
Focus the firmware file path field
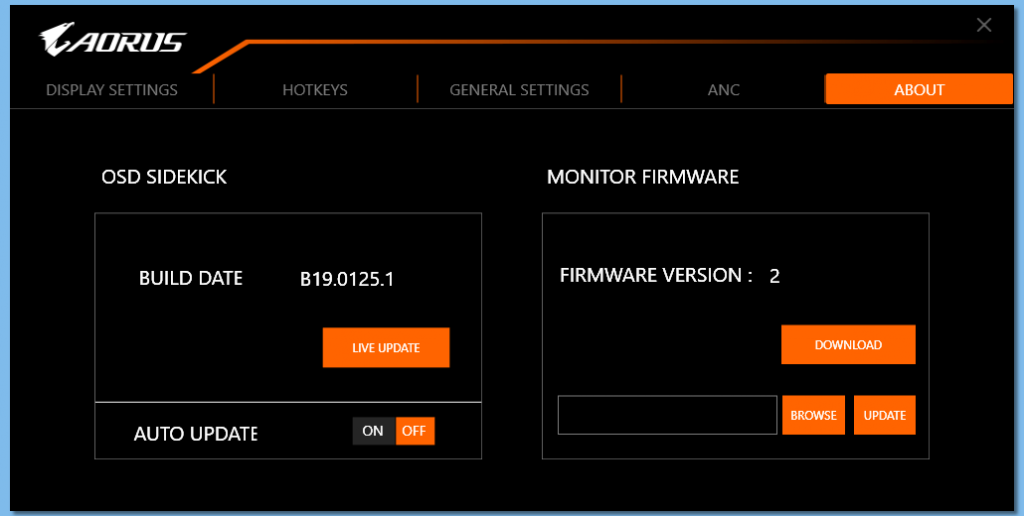coord(667,415)
